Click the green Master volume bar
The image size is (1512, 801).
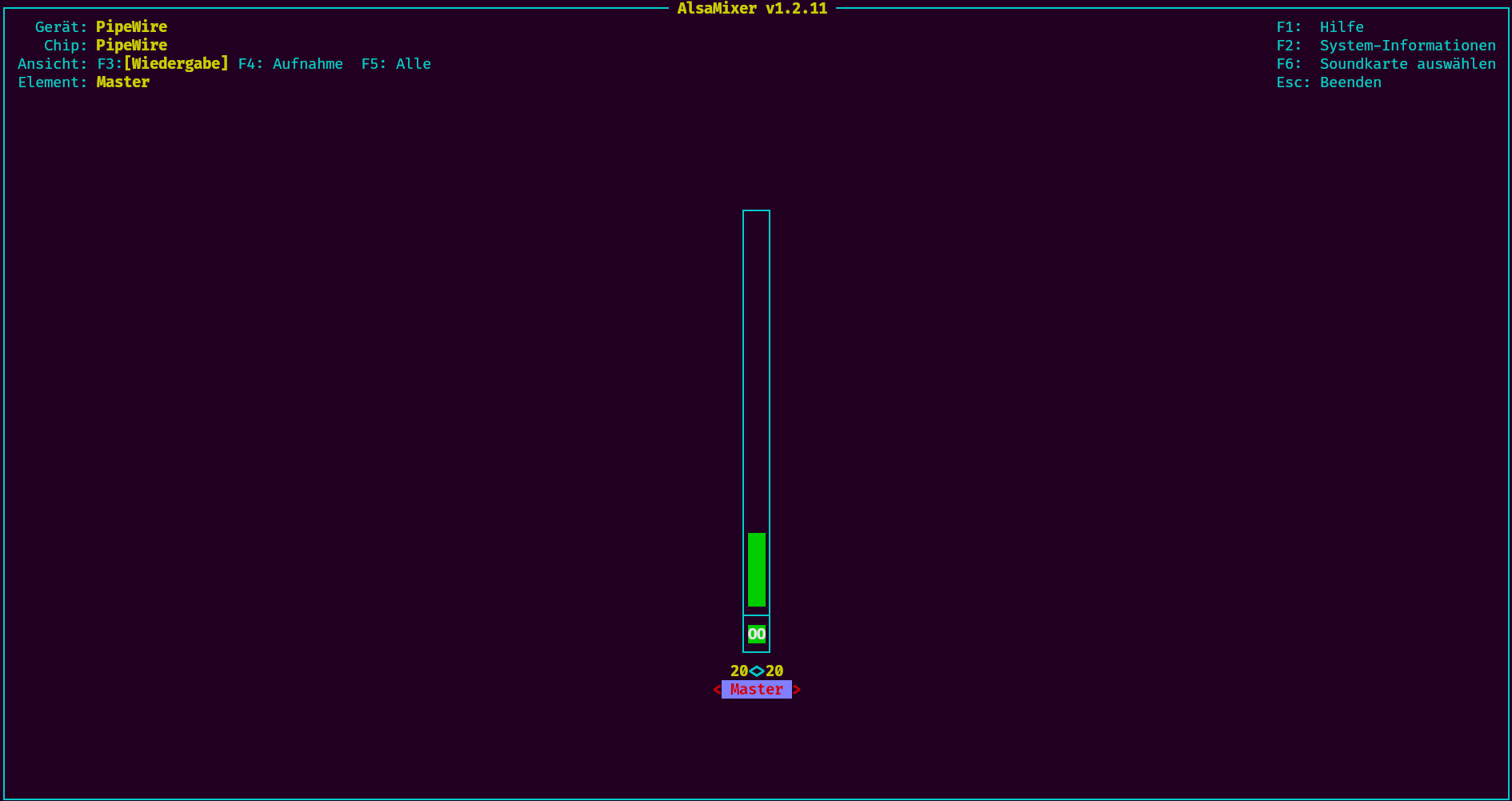(757, 571)
